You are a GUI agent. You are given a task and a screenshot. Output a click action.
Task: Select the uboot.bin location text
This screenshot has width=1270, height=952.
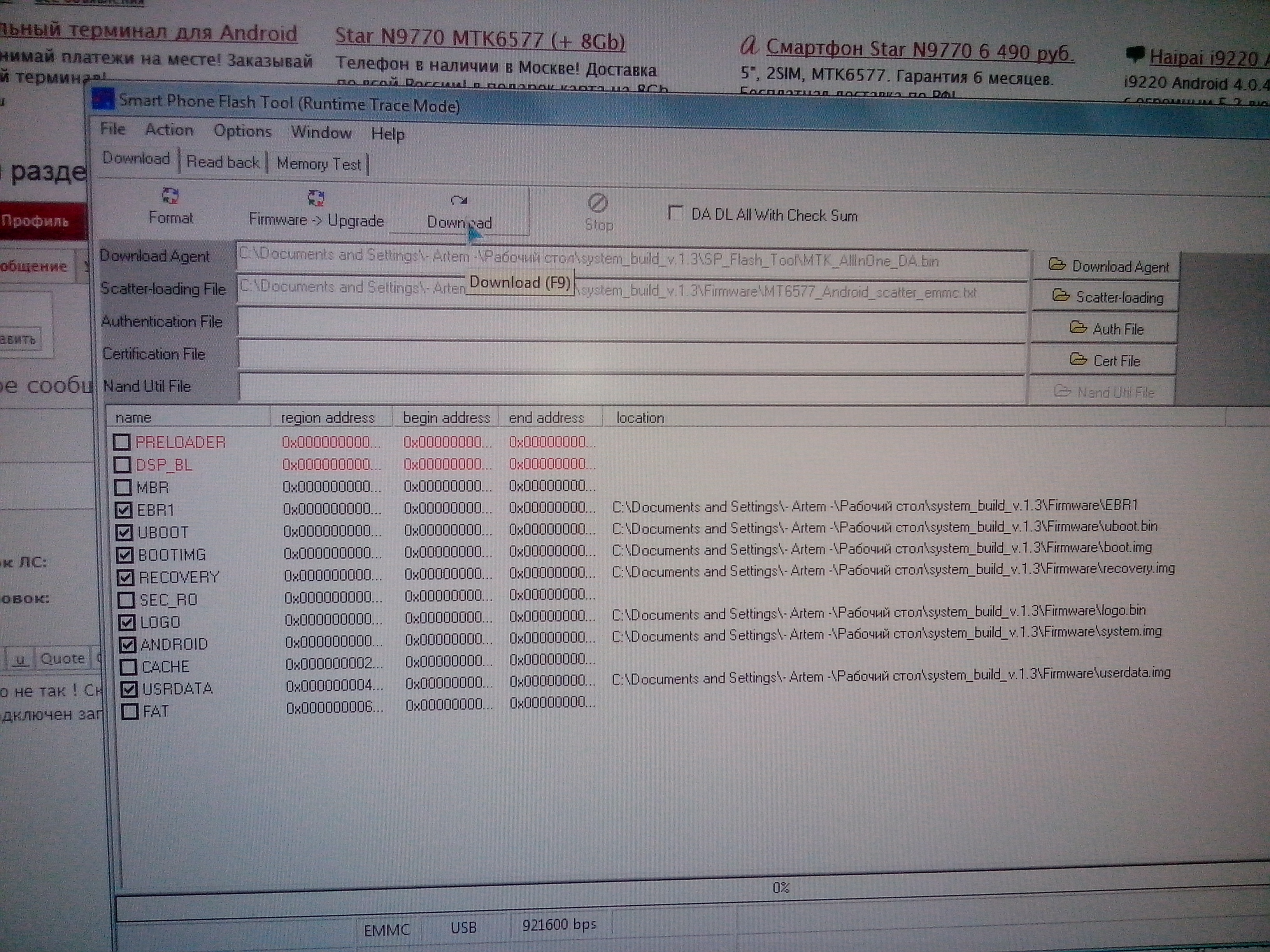[x=885, y=527]
